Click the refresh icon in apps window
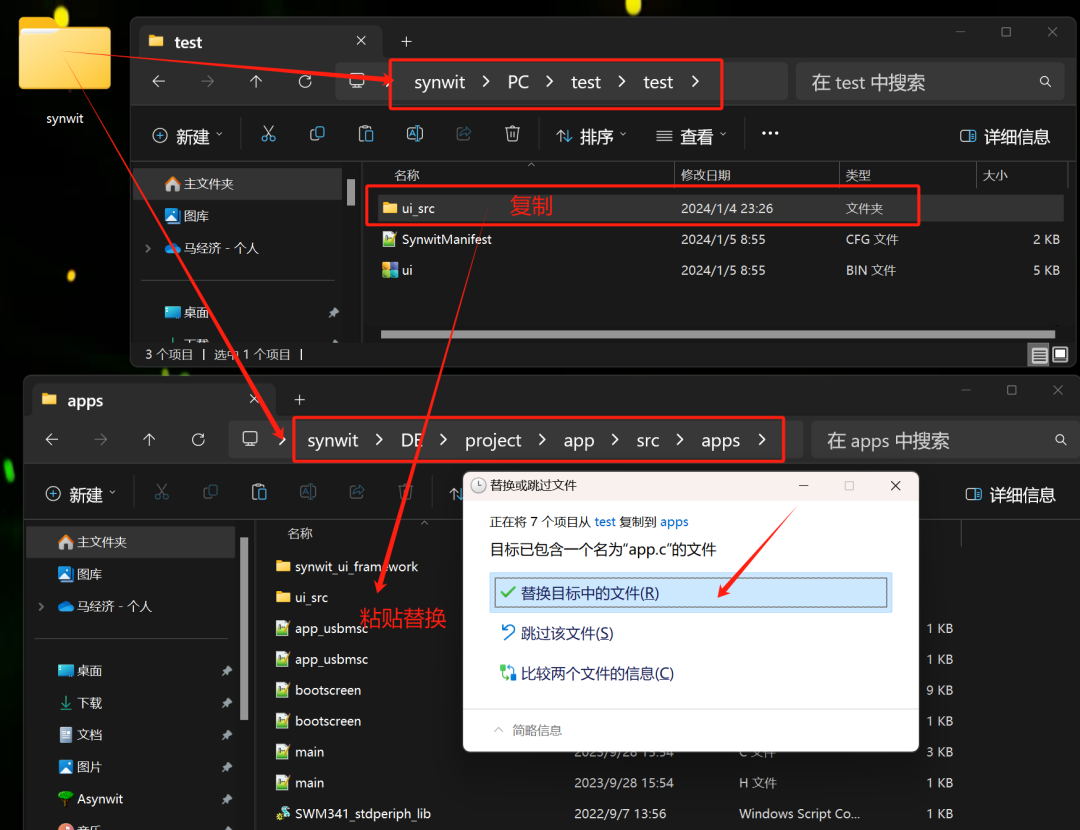 (x=198, y=439)
